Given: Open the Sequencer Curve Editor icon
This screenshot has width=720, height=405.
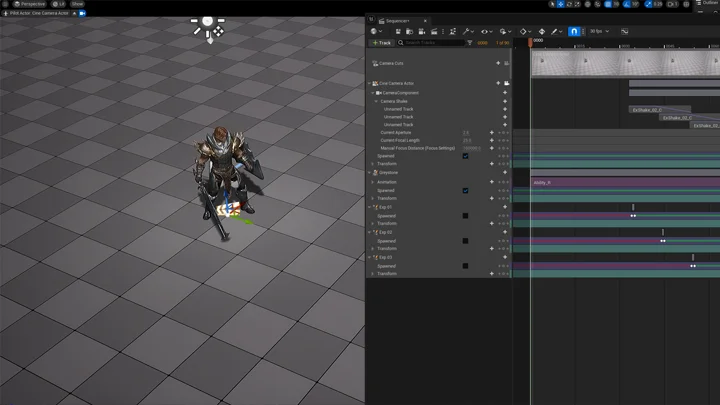Looking at the screenshot, I should coord(624,31).
